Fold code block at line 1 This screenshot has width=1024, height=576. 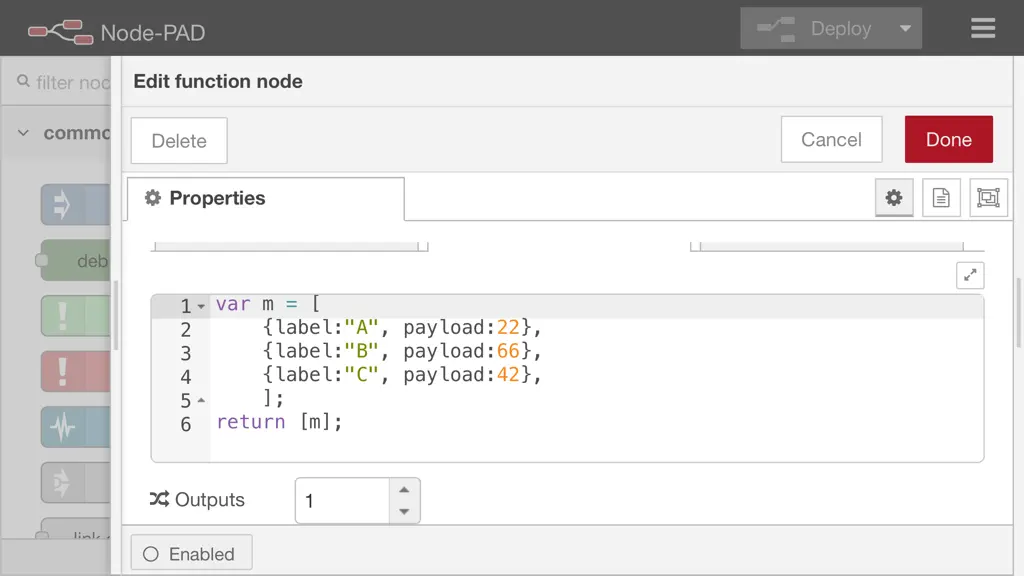pos(201,306)
